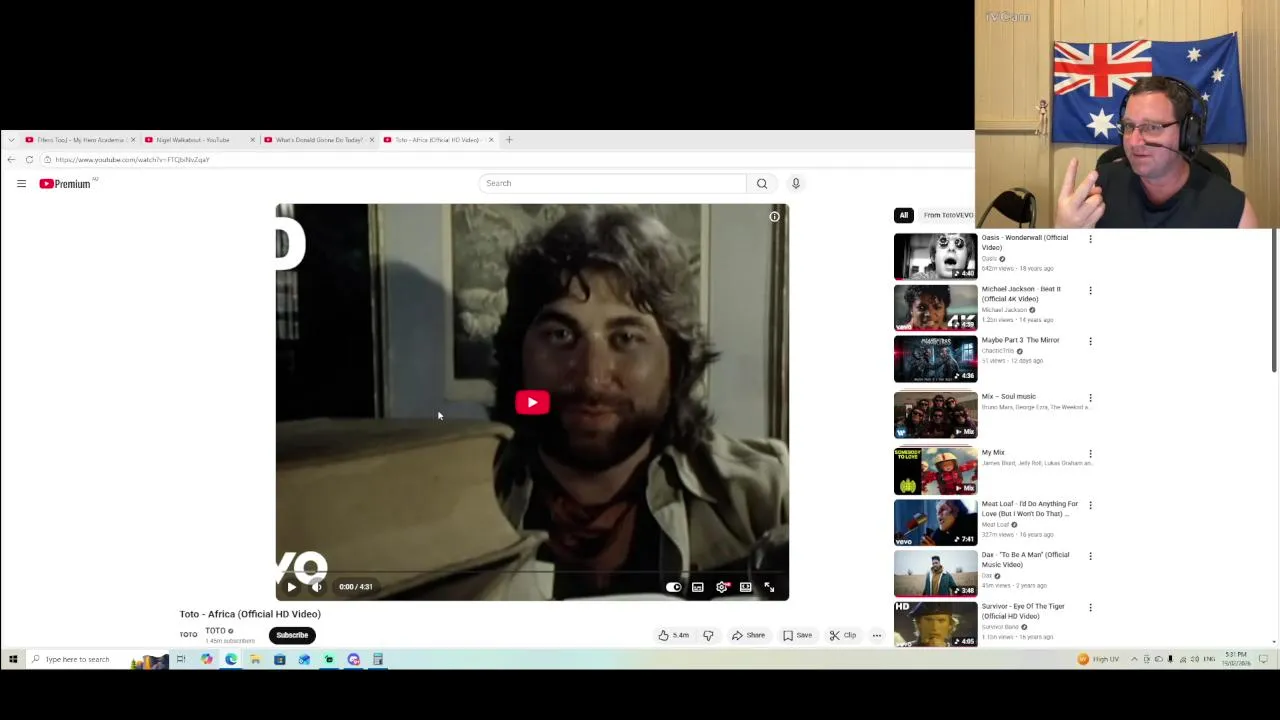Open Survivor Eye Of The Tiger title
Screen dimensions: 1280x720
tap(1023, 611)
